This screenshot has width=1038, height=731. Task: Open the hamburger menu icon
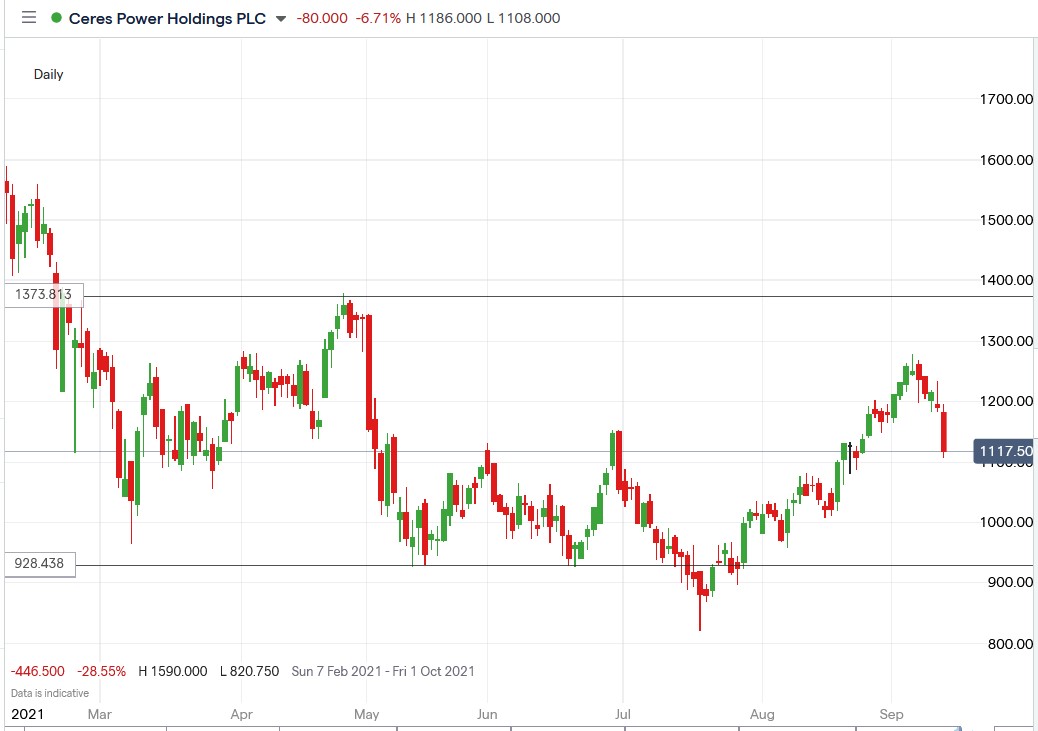coord(29,17)
